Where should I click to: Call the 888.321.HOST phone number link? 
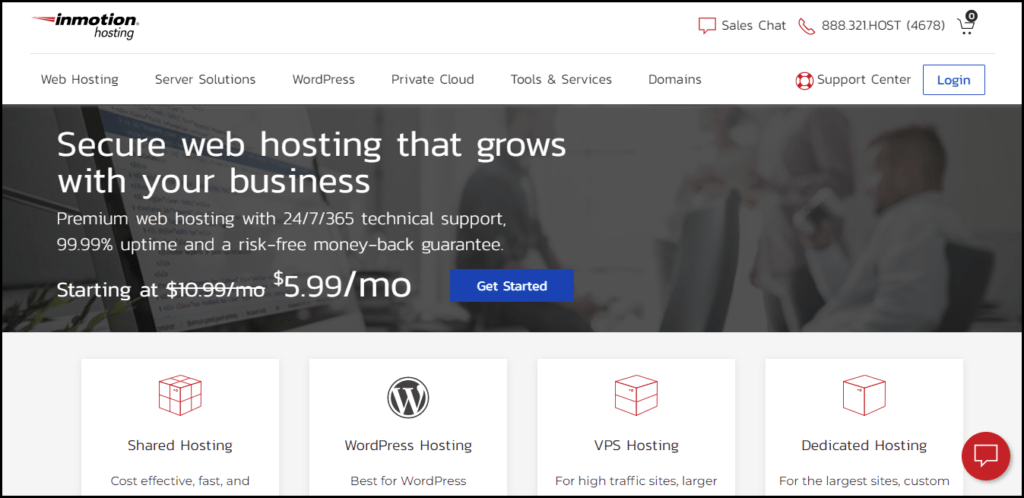click(883, 26)
